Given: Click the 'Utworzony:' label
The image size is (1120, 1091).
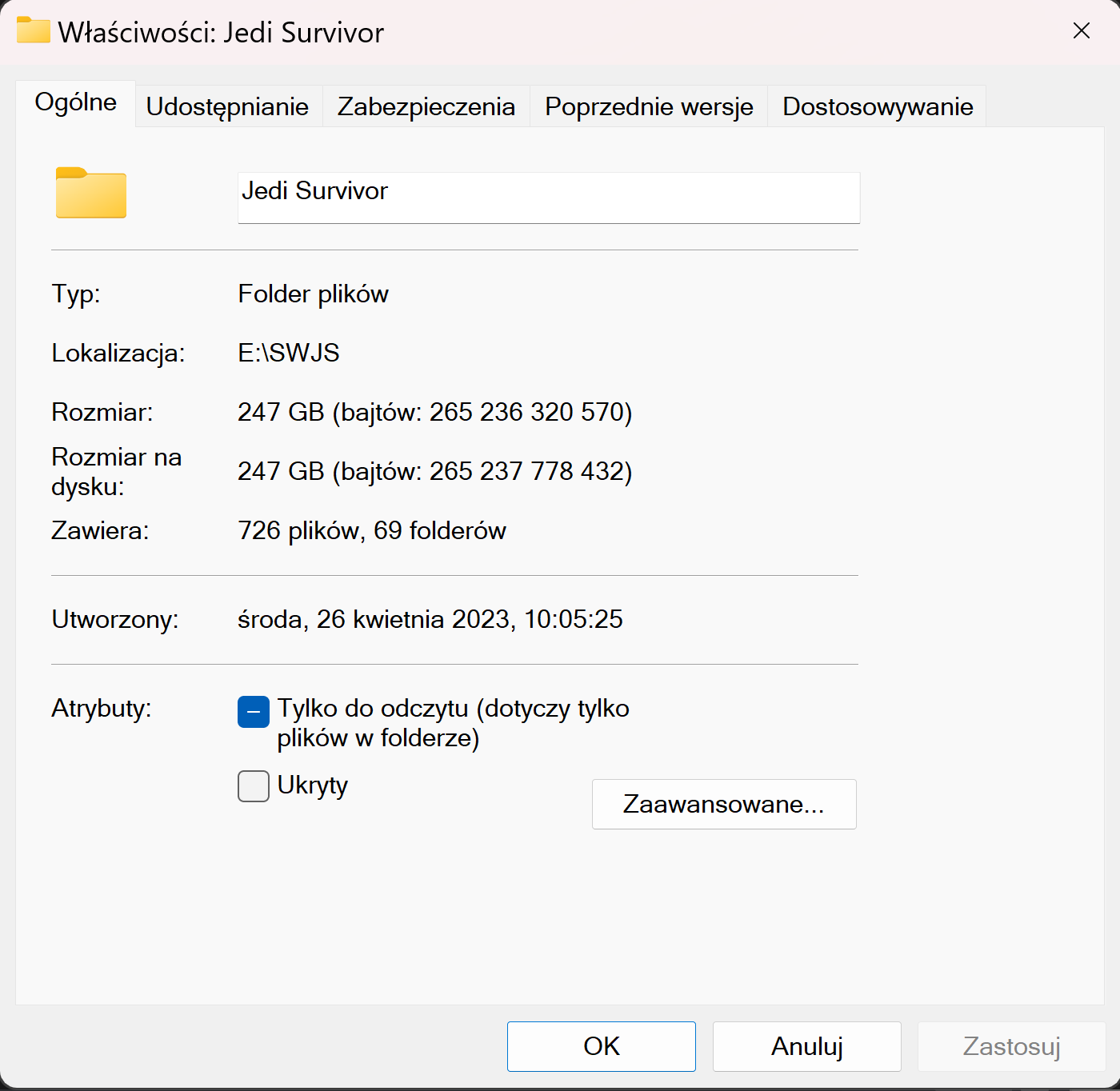Looking at the screenshot, I should pyautogui.click(x=115, y=620).
